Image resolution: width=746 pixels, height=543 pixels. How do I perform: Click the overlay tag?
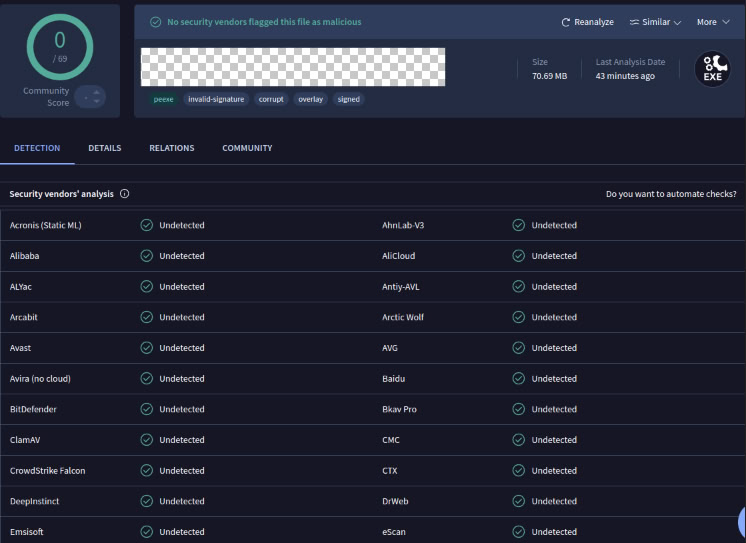(310, 99)
